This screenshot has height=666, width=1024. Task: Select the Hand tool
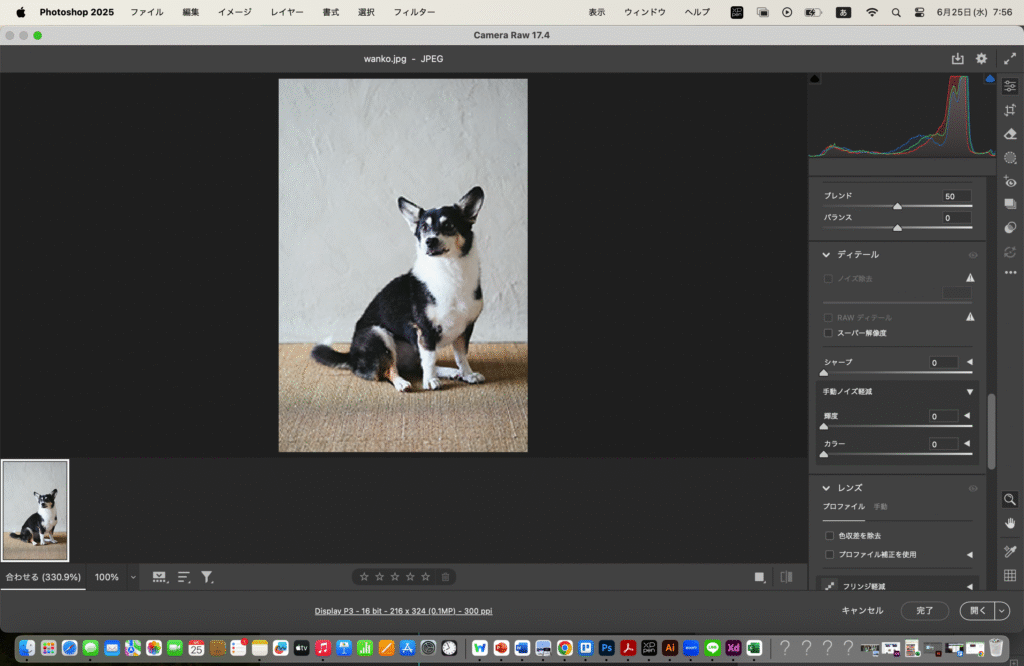click(1010, 524)
